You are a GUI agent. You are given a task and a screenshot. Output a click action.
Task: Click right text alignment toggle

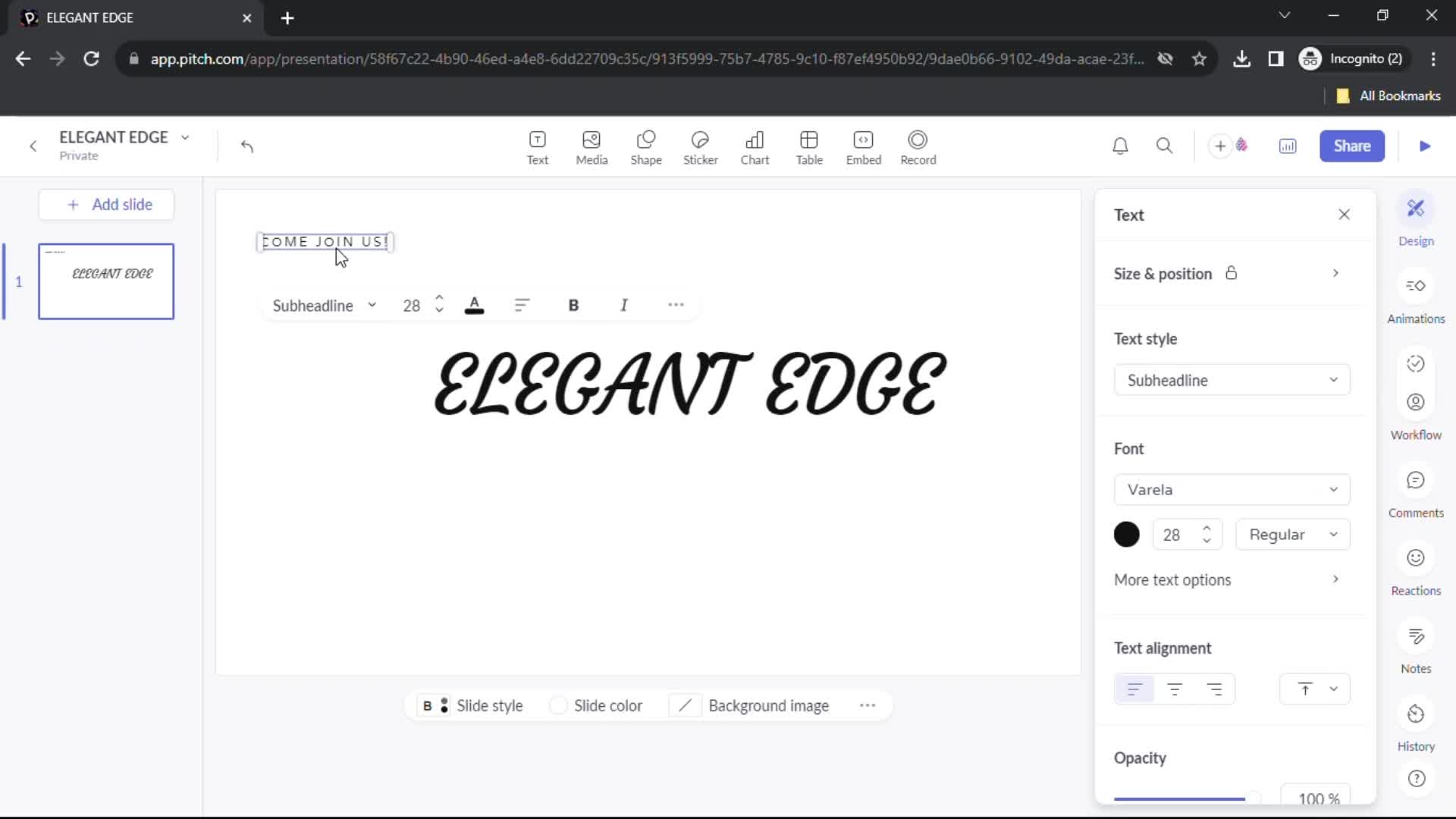[x=1215, y=690]
